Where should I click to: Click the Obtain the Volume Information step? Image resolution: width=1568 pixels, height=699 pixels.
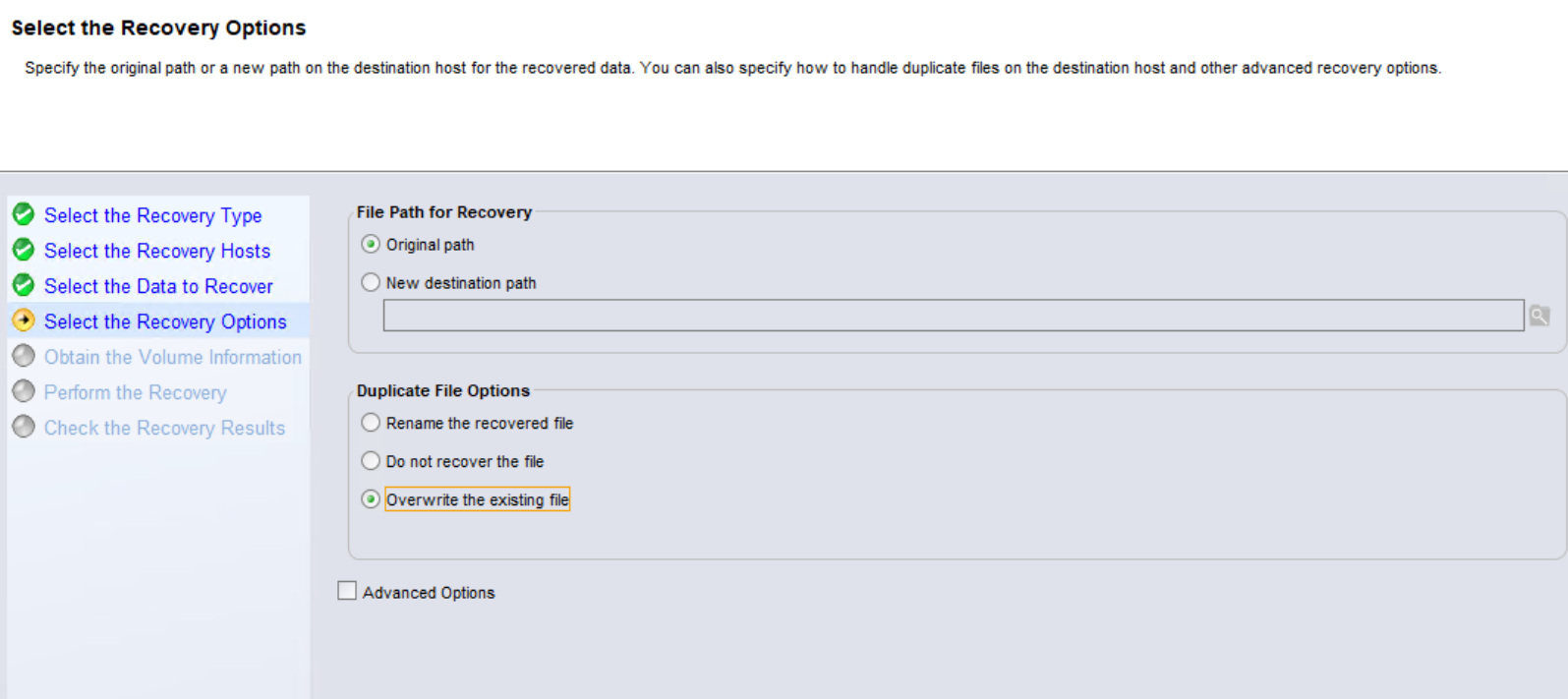(172, 357)
